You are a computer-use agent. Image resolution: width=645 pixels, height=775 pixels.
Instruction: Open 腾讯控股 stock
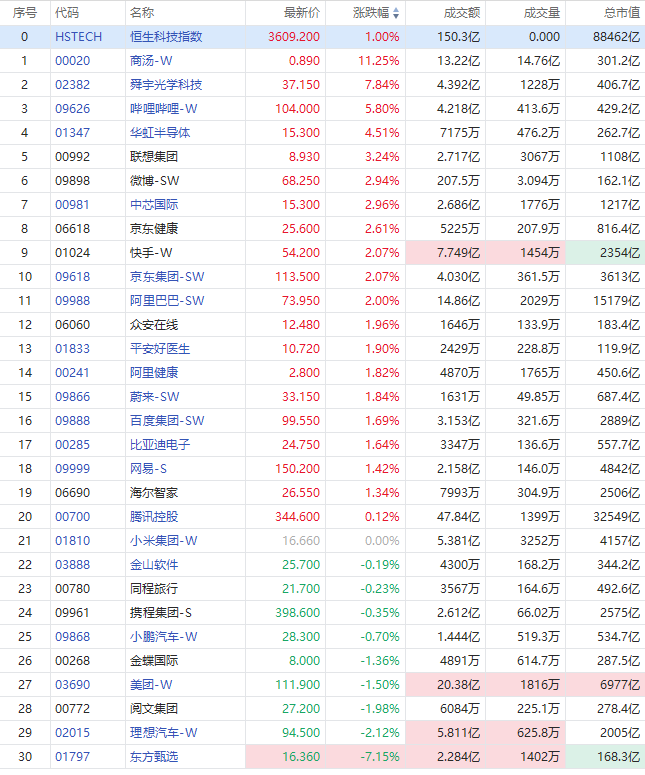(154, 517)
